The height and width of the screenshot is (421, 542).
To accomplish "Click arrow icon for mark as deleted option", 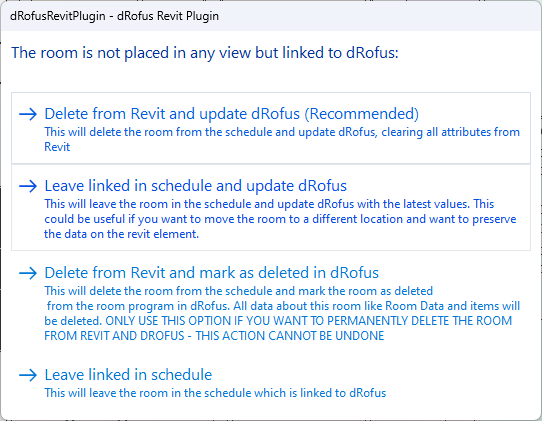I will point(28,273).
